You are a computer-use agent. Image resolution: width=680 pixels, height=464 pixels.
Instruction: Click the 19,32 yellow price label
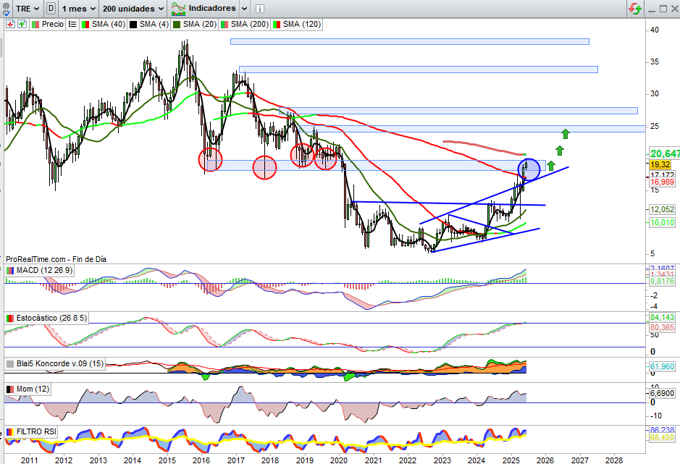pos(660,164)
